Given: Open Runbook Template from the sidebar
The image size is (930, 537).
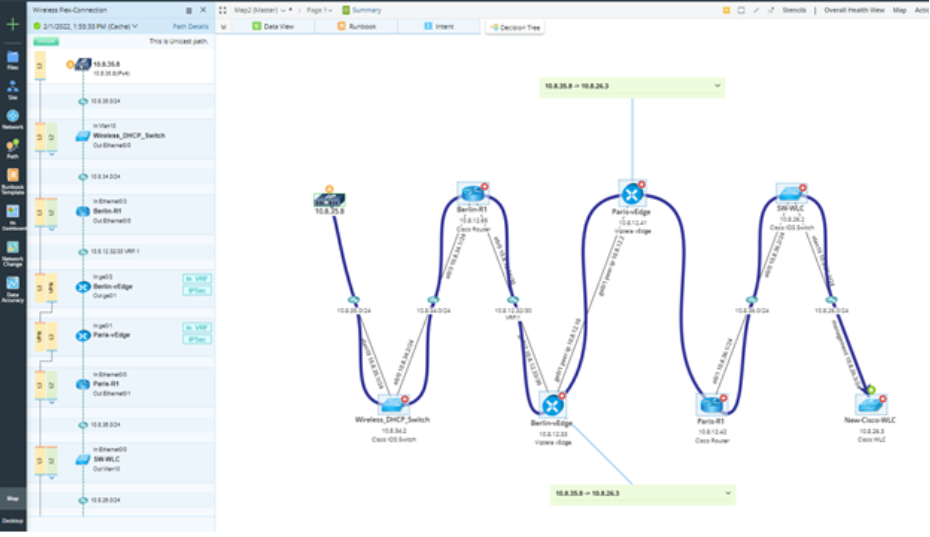Looking at the screenshot, I should click(x=12, y=179).
